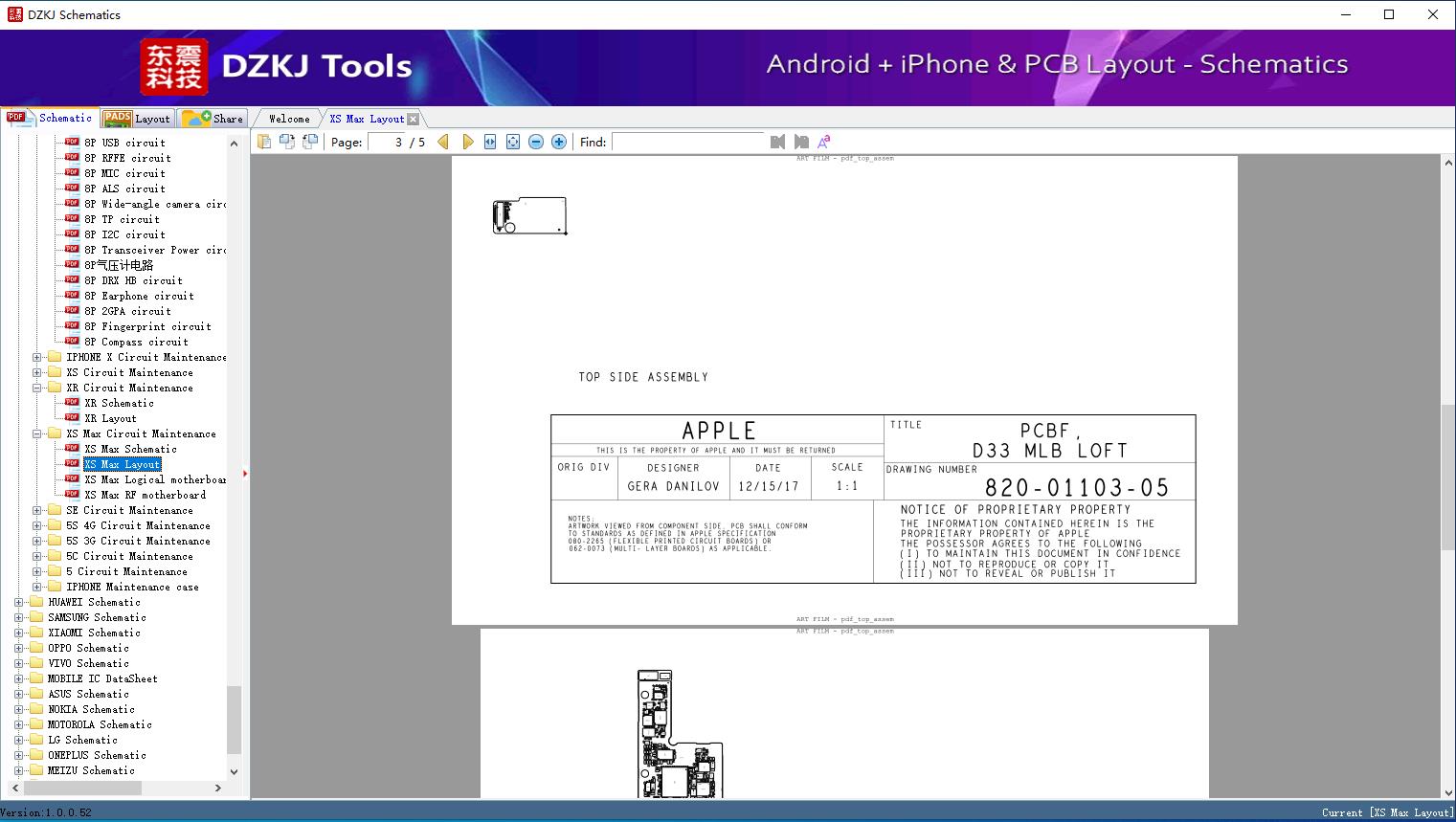This screenshot has height=822, width=1456.
Task: Collapse the XS Max Circuit Maintenance node
Action: tap(37, 433)
